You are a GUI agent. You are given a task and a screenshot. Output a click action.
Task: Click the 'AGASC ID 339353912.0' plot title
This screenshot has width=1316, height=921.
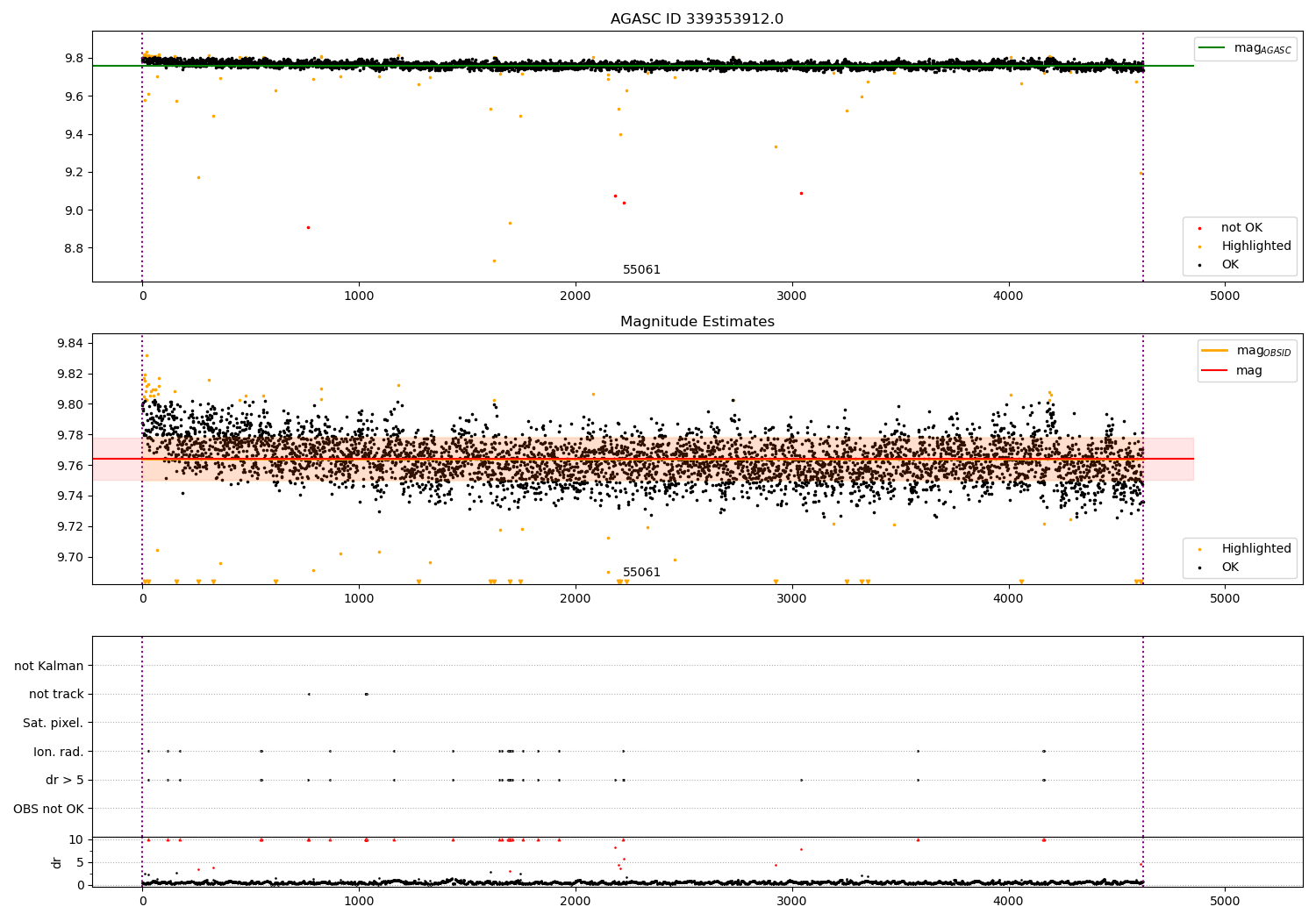click(x=697, y=19)
